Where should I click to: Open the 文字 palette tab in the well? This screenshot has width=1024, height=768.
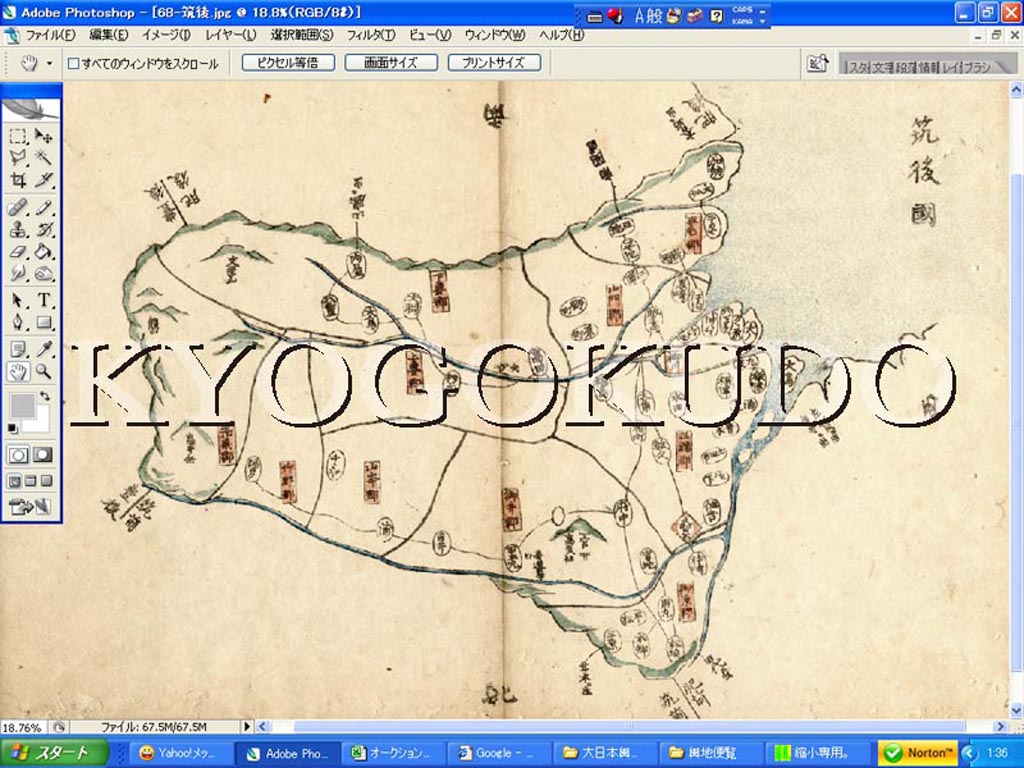(881, 67)
